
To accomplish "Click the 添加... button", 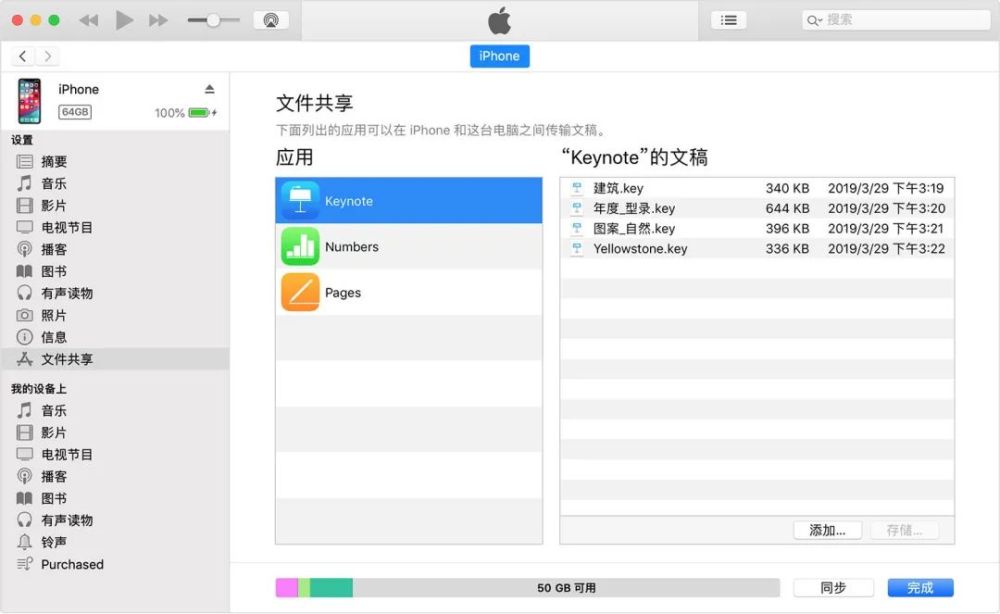I will 827,530.
